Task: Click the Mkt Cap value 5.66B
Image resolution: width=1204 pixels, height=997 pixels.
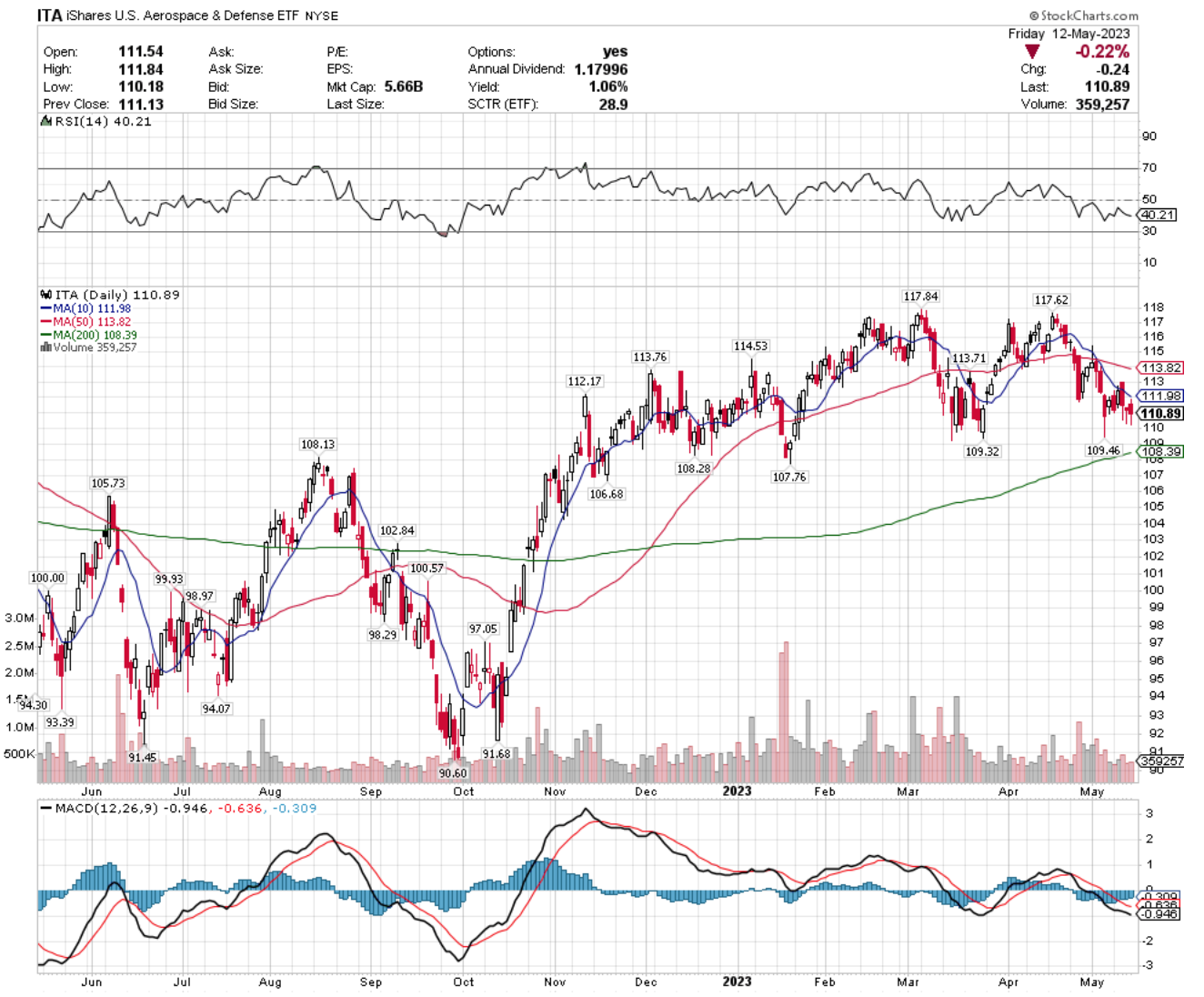Action: [404, 86]
